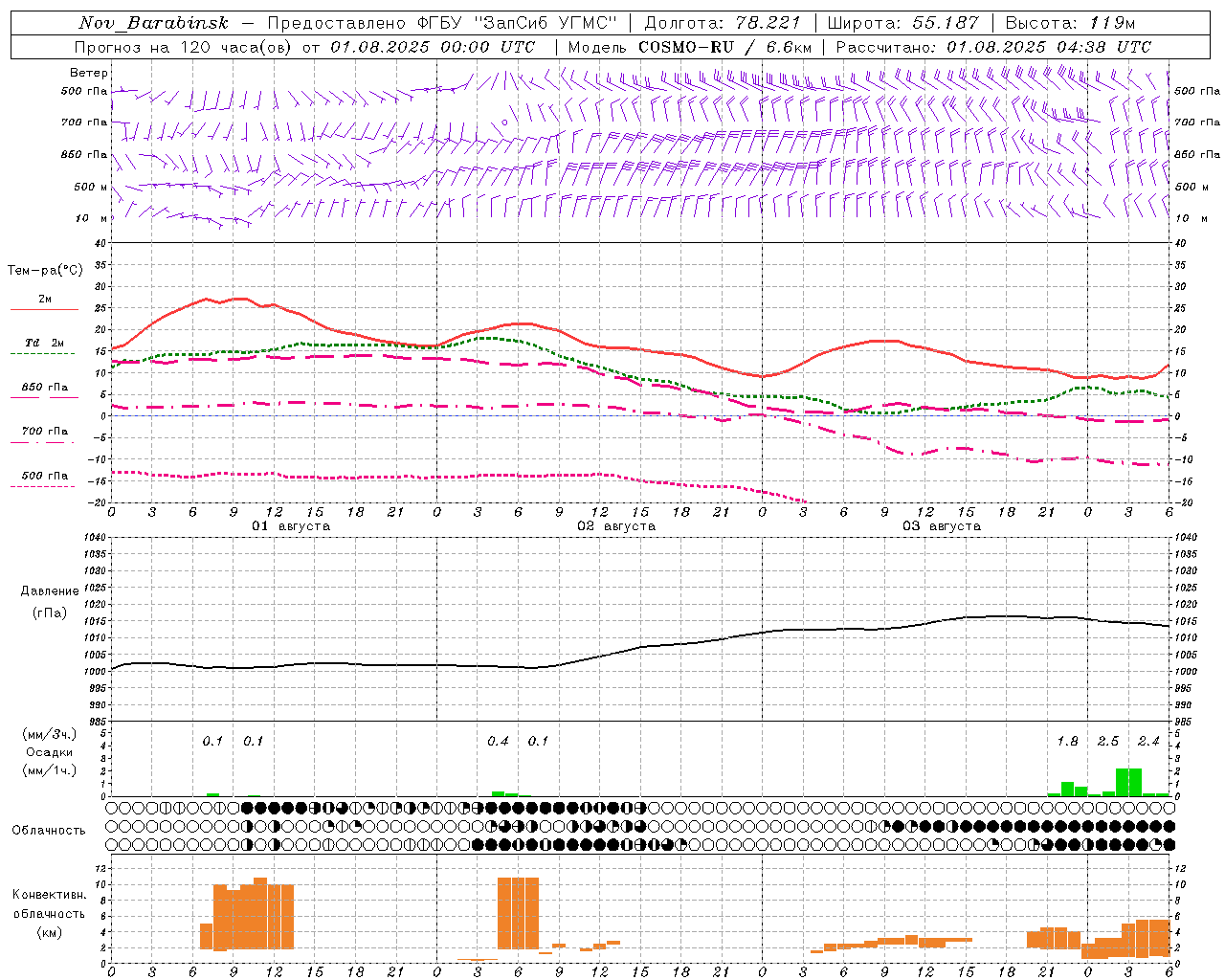The image size is (1225, 980).
Task: Click the '0.4' precipitation amount value
Action: pos(498,741)
